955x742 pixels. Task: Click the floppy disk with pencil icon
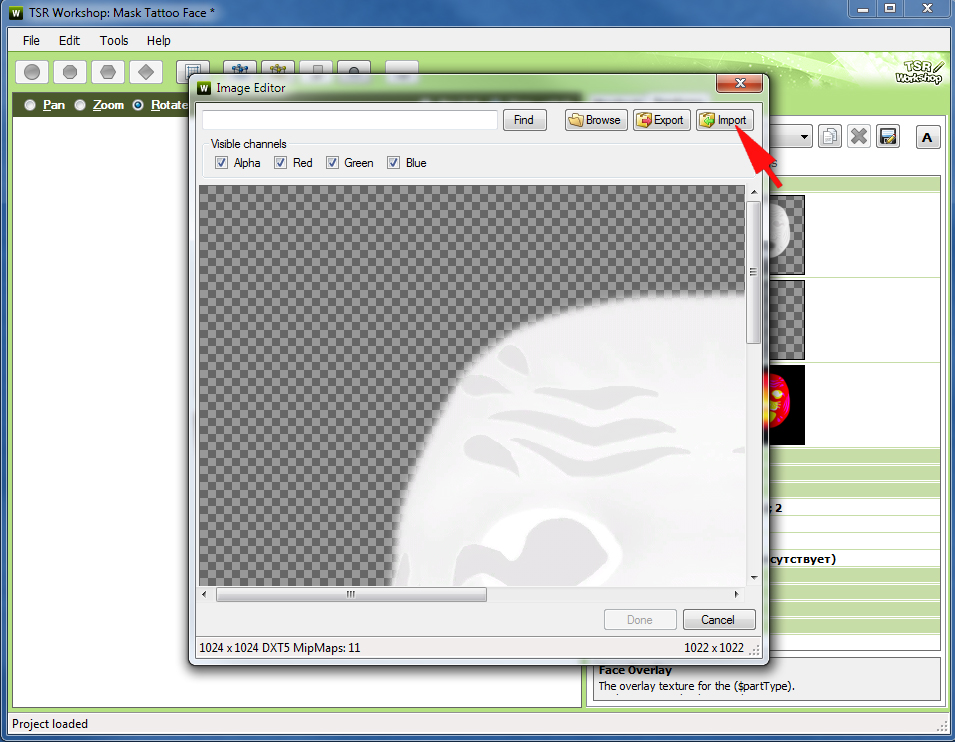888,136
